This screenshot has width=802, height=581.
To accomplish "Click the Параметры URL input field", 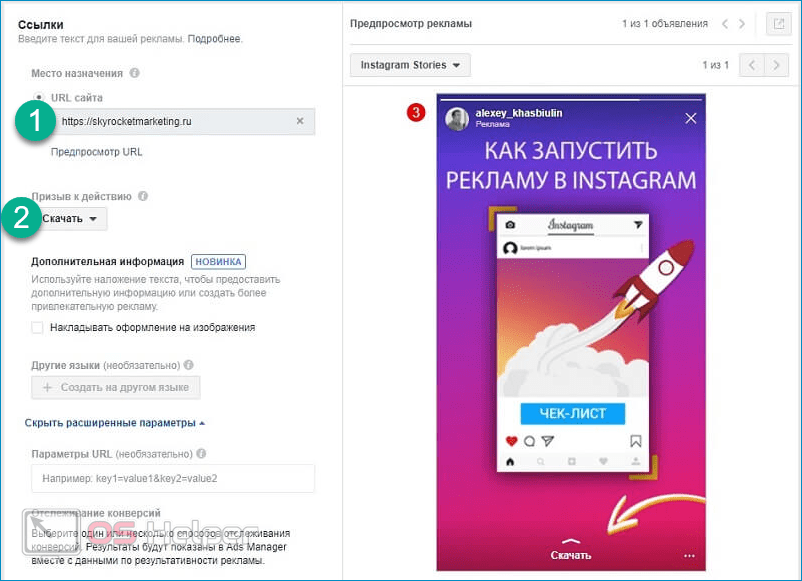I will click(173, 478).
